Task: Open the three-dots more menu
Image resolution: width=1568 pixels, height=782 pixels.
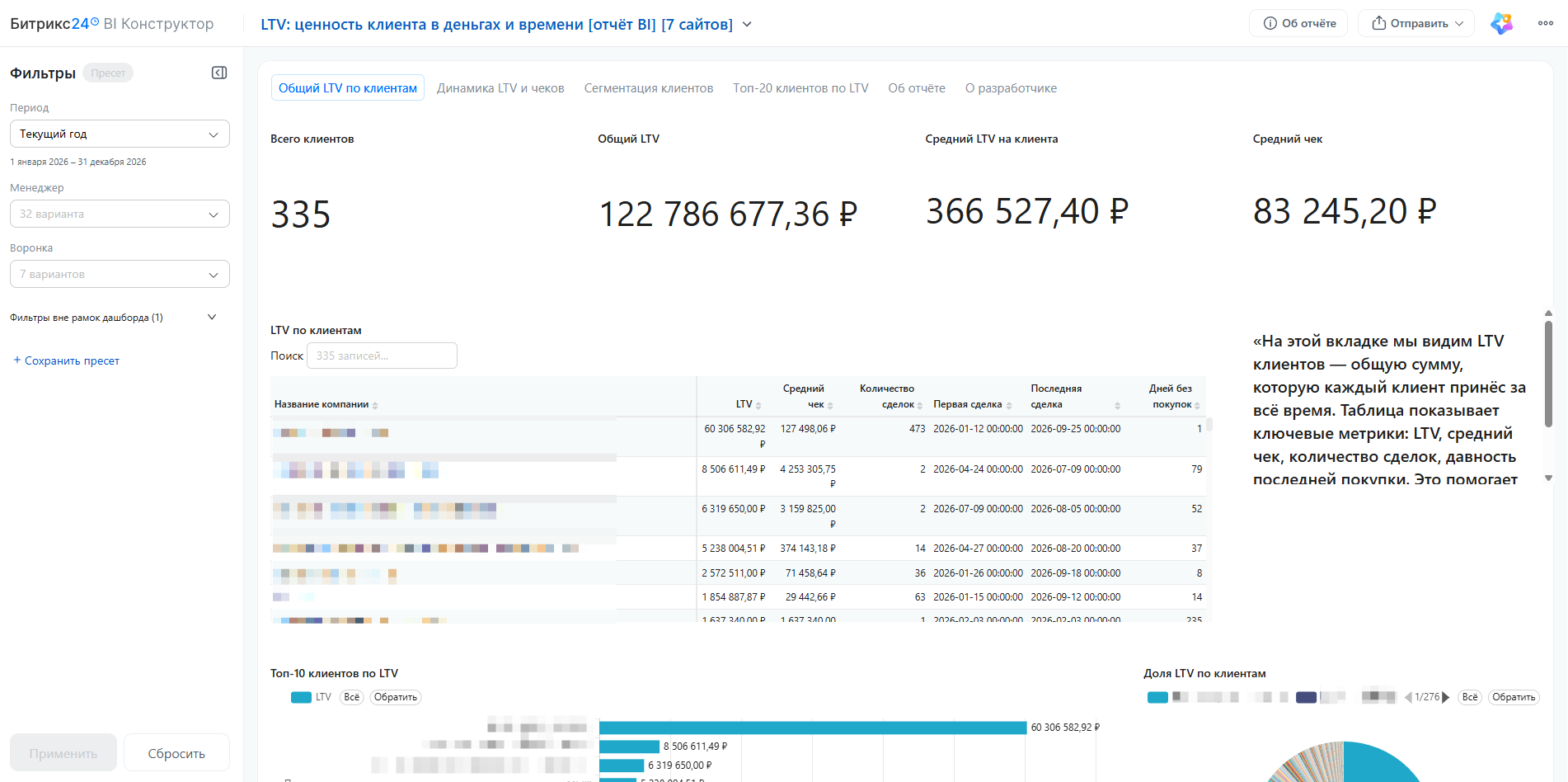Action: click(x=1546, y=23)
